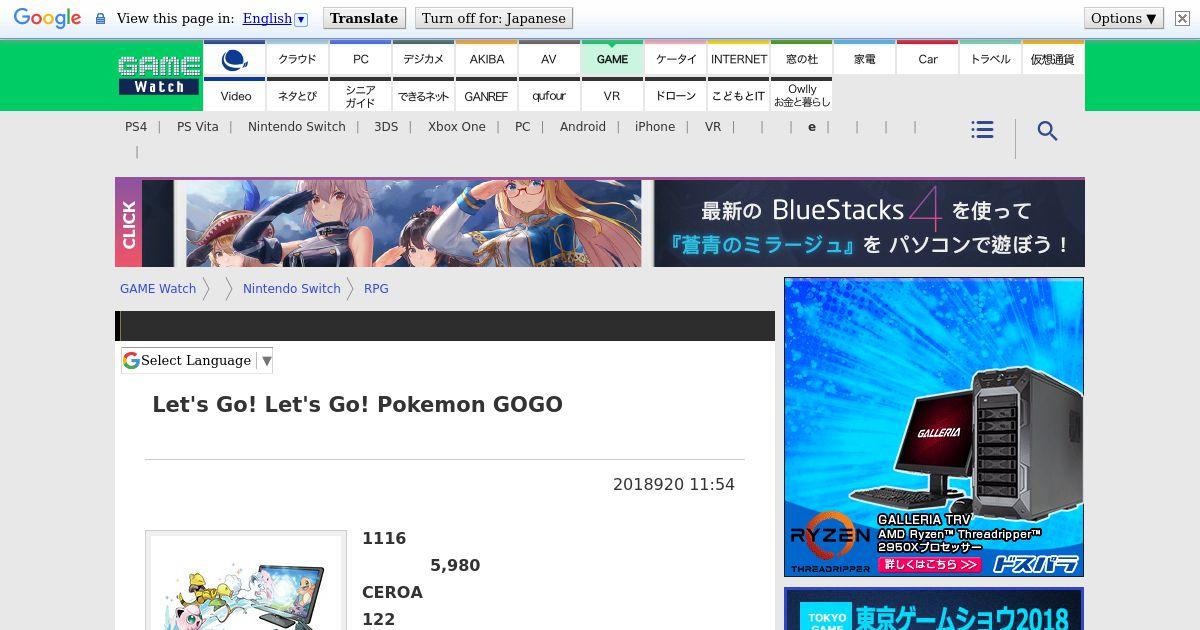Turn off translation for Japanese
This screenshot has height=630, width=1200.
click(494, 18)
